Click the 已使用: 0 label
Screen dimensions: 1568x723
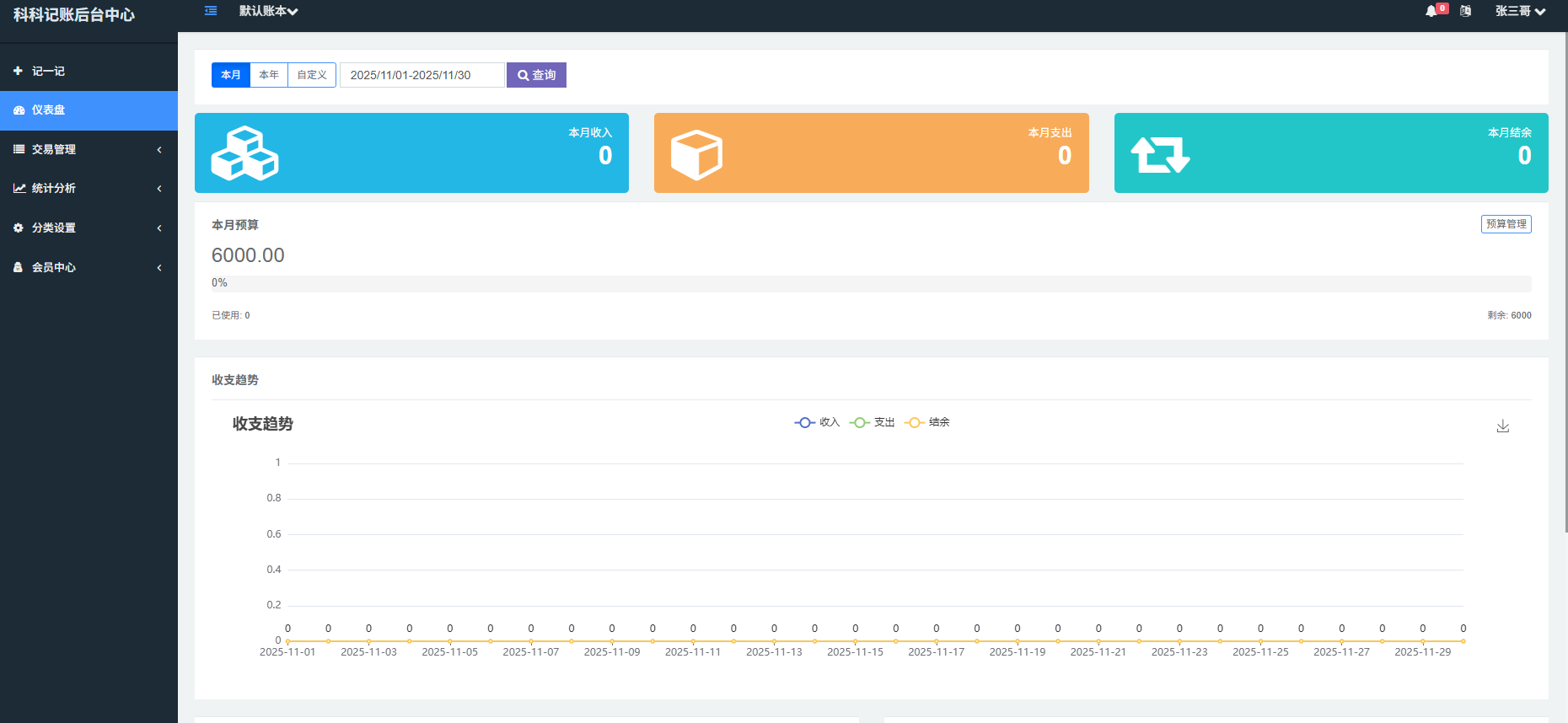pyautogui.click(x=231, y=315)
